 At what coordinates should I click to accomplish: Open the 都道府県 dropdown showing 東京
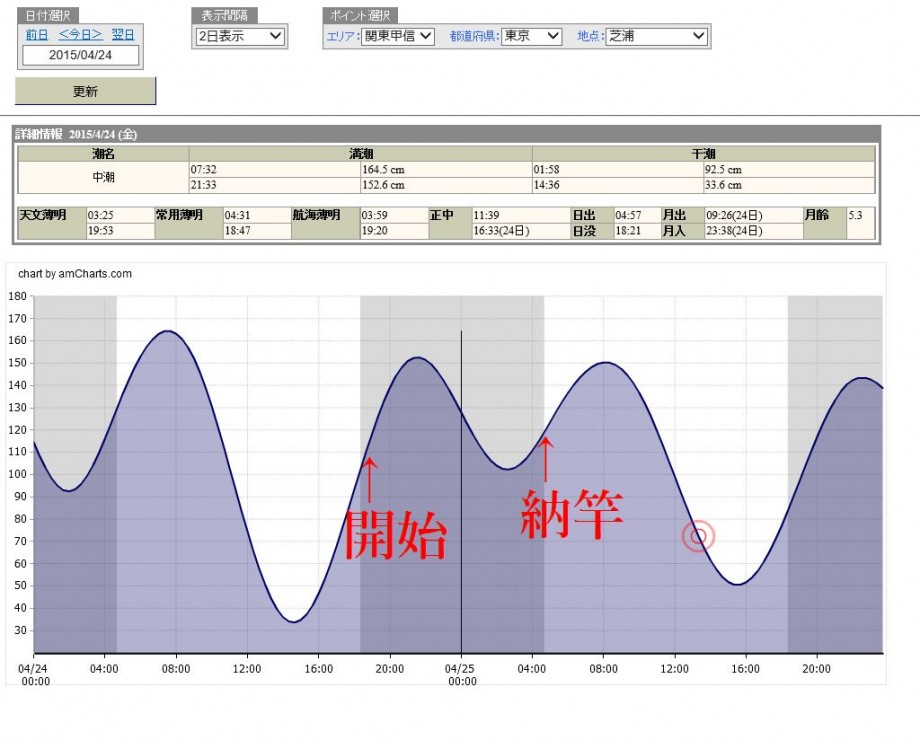coord(532,36)
